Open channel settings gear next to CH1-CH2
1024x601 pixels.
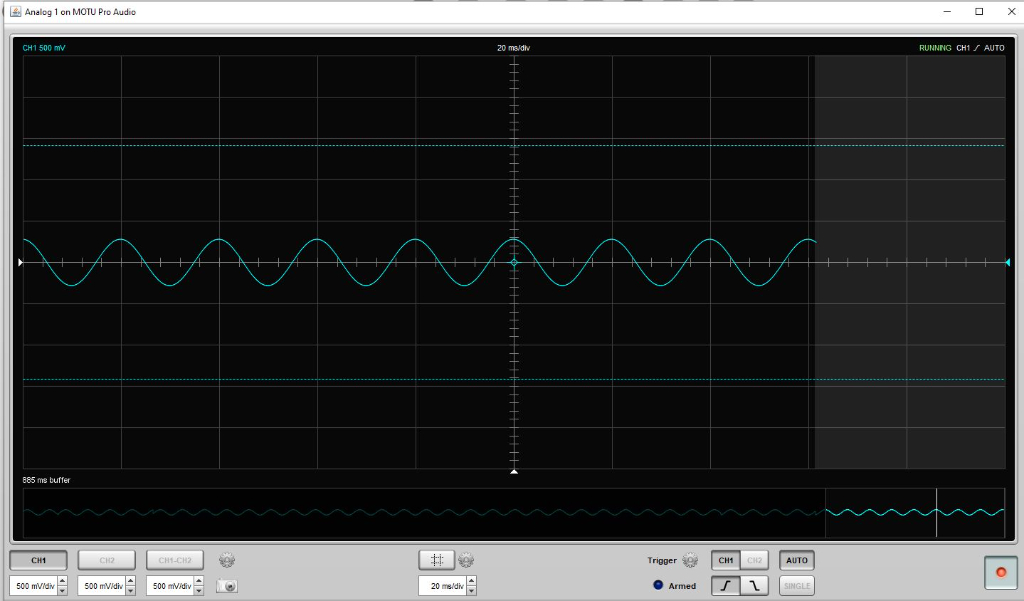(227, 560)
